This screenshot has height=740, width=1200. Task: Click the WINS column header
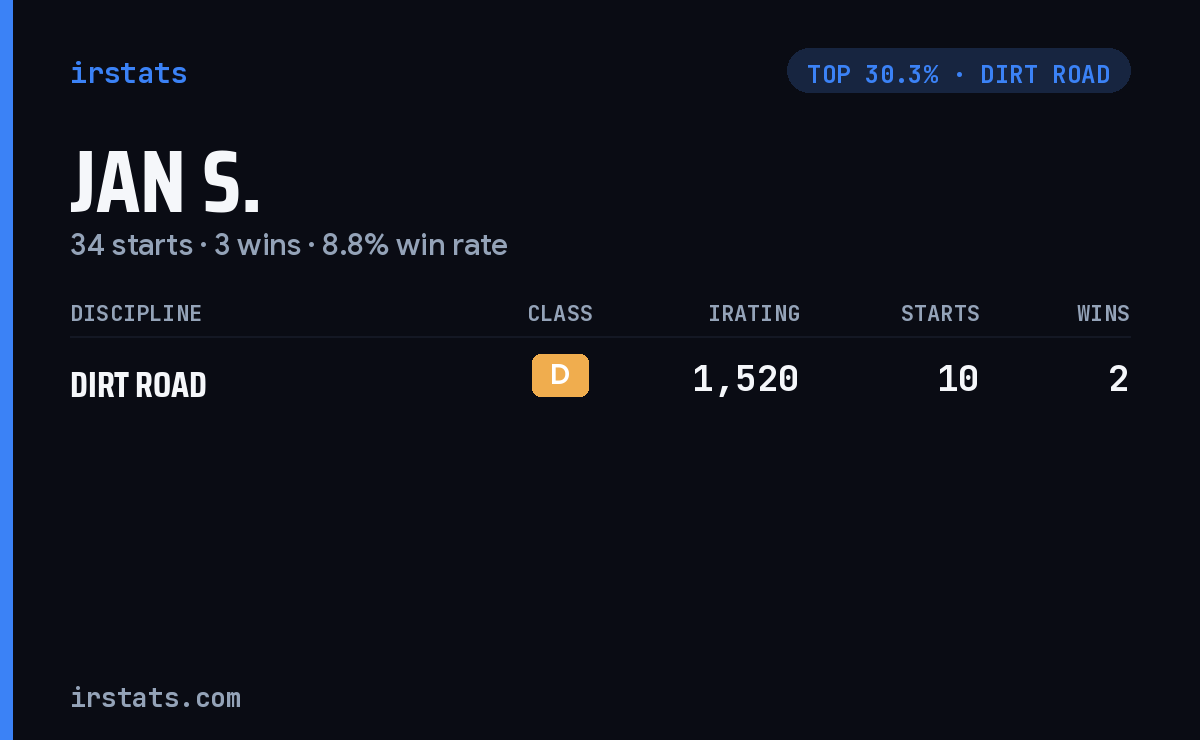(x=1103, y=314)
